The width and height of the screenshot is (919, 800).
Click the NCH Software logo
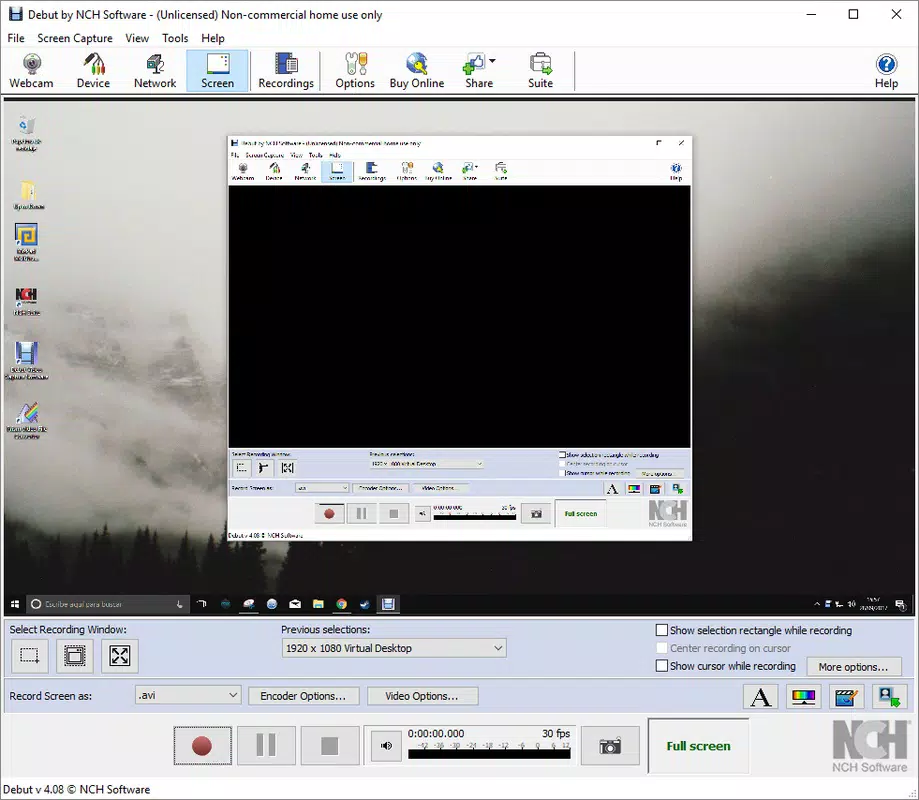coord(870,746)
